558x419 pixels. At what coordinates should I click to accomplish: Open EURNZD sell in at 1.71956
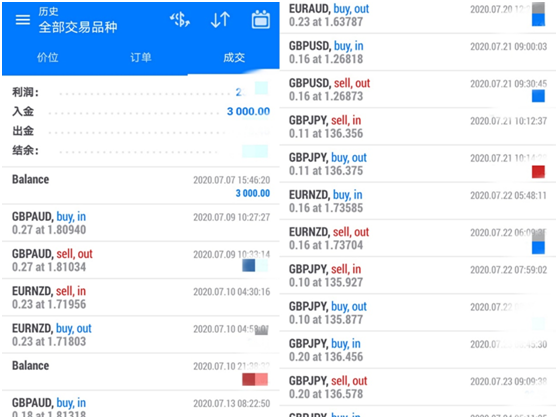coord(141,298)
